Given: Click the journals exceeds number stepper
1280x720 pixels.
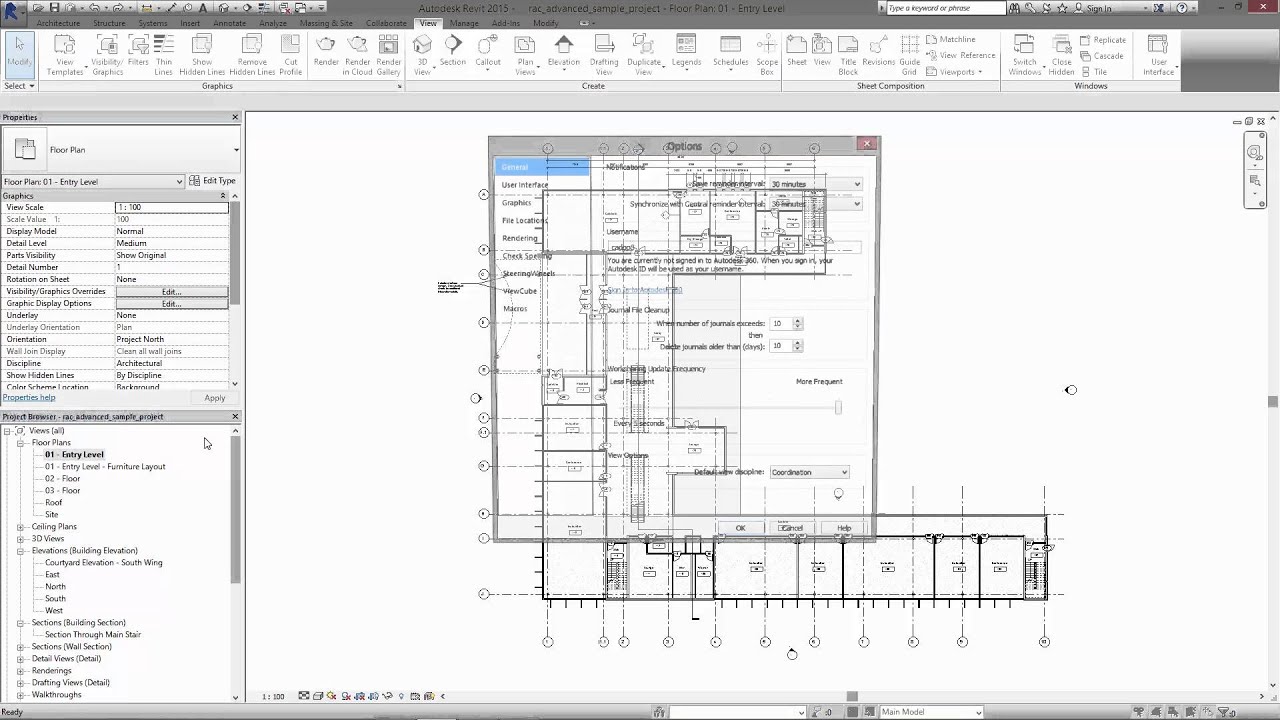Looking at the screenshot, I should (x=797, y=324).
